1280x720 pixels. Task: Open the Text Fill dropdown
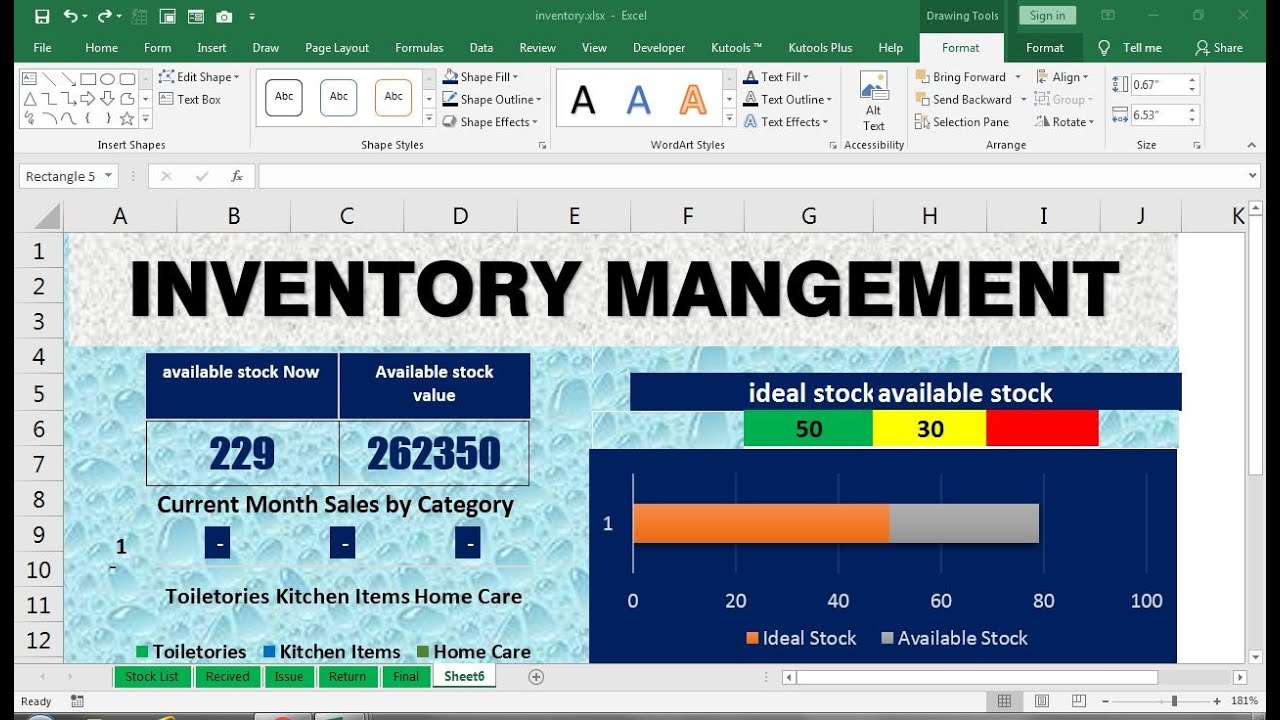click(777, 77)
